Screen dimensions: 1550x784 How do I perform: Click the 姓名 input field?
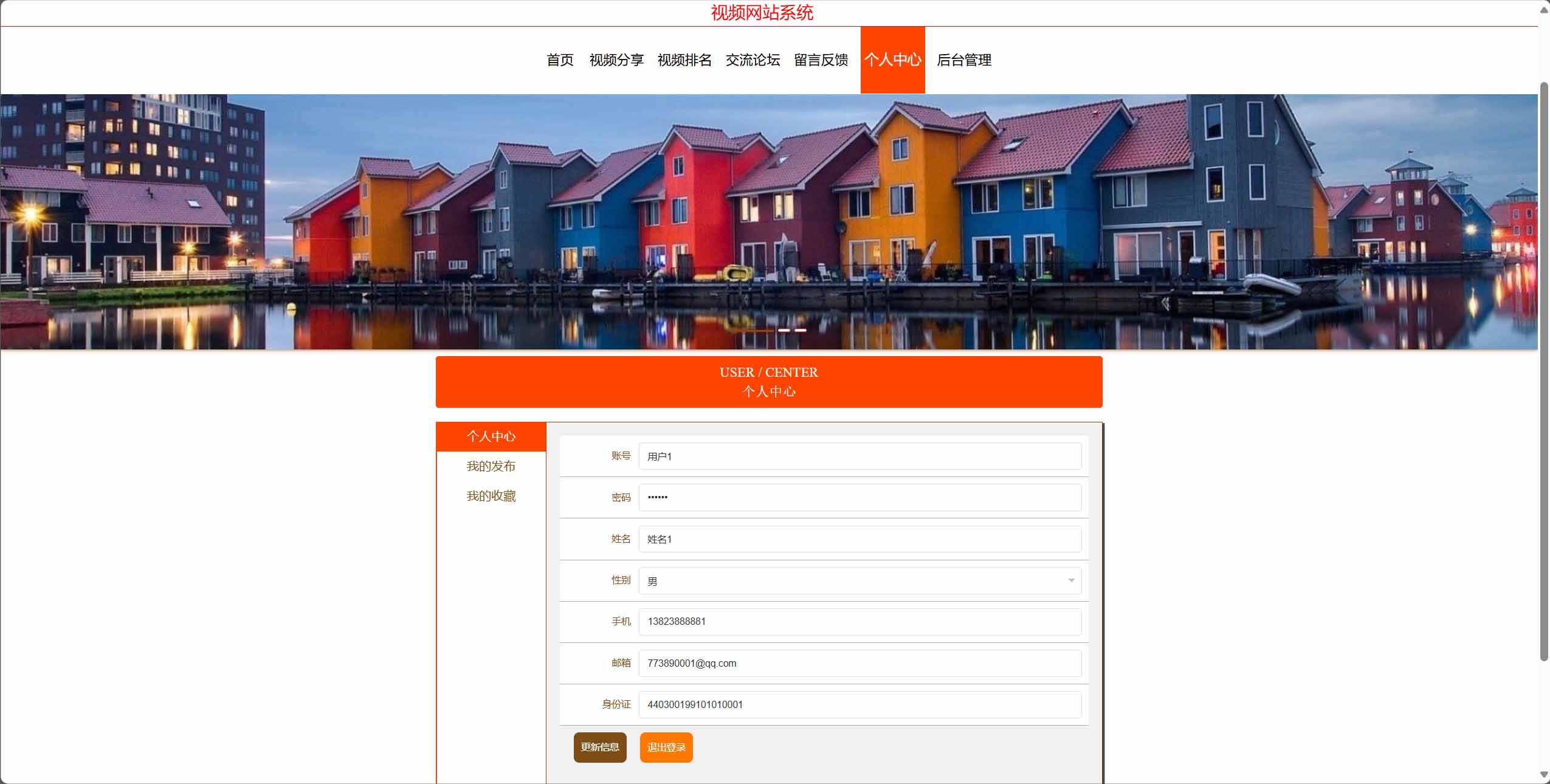pyautogui.click(x=860, y=539)
